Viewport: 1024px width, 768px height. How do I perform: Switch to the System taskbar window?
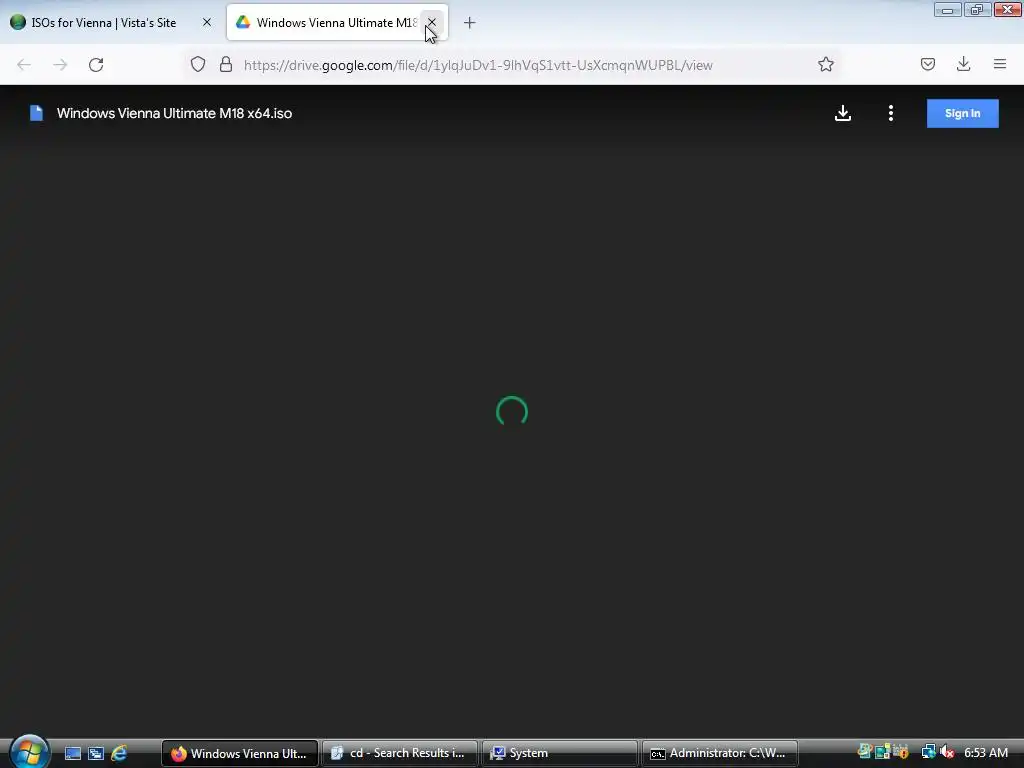560,753
